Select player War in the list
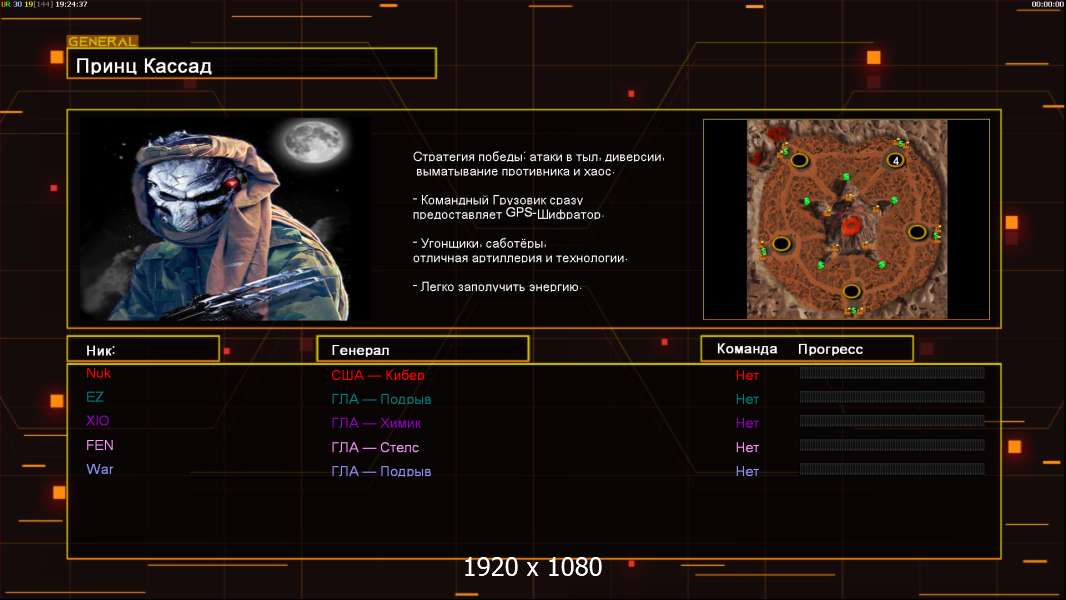The image size is (1066, 600). coord(99,469)
